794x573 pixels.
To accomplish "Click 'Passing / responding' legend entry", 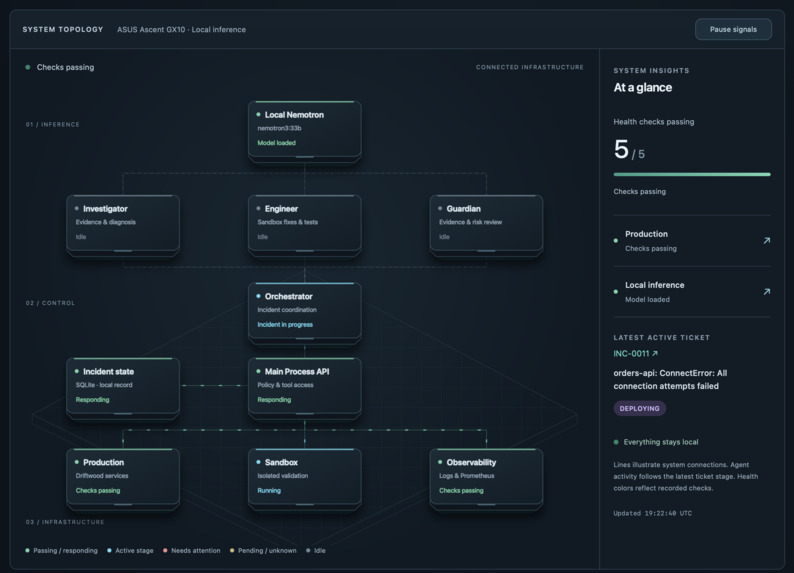I will click(x=61, y=550).
